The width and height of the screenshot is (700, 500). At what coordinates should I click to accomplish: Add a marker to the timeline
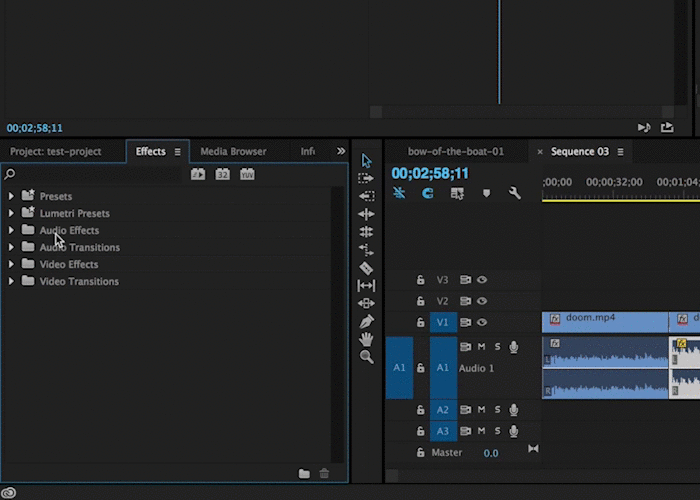[487, 193]
